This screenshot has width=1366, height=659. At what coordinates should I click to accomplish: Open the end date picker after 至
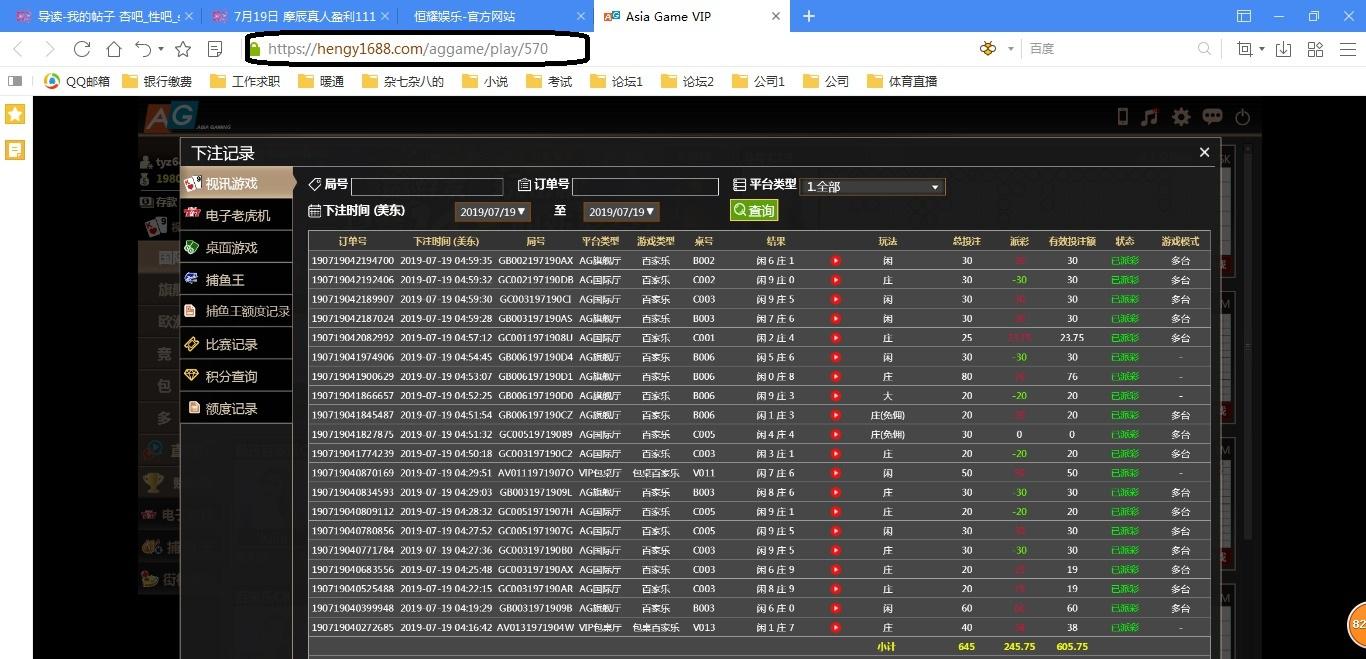621,212
